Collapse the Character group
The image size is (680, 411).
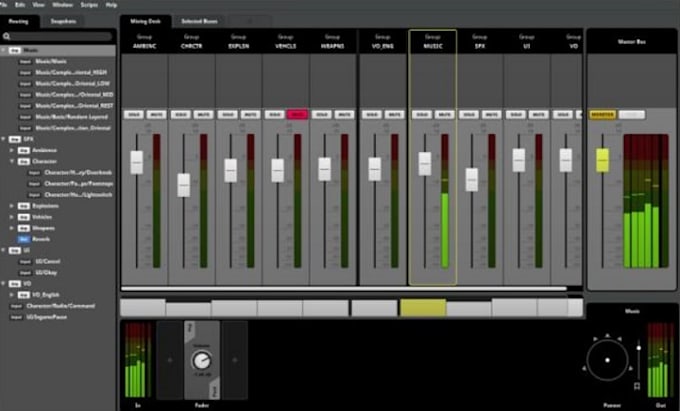[x=12, y=161]
